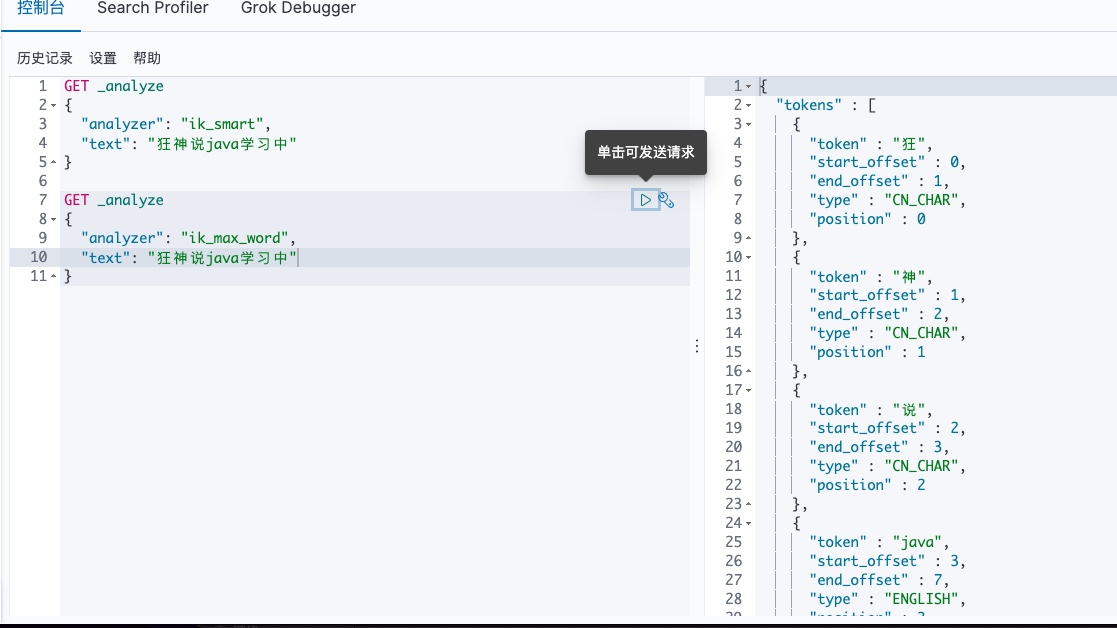Collapse the root object at output line 1
Viewport: 1117px width, 628px height.
748,87
